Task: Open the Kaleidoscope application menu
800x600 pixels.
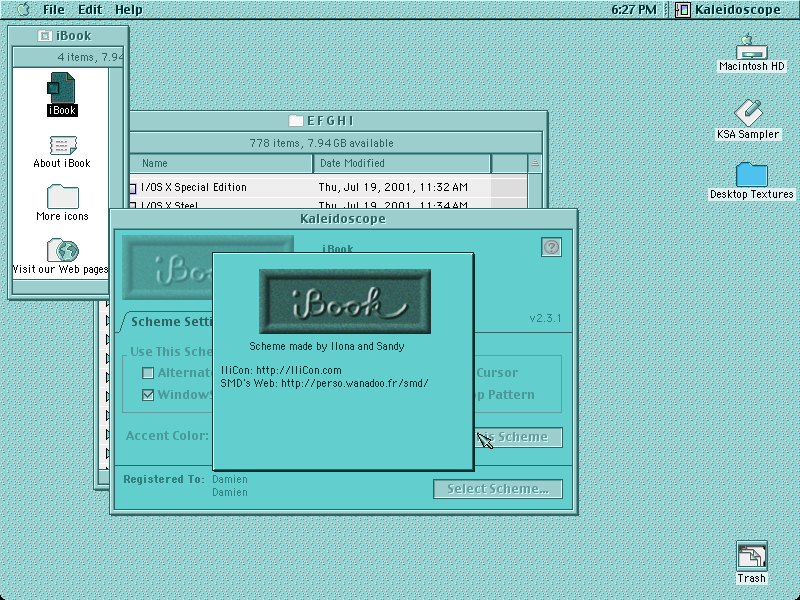Action: coord(728,10)
